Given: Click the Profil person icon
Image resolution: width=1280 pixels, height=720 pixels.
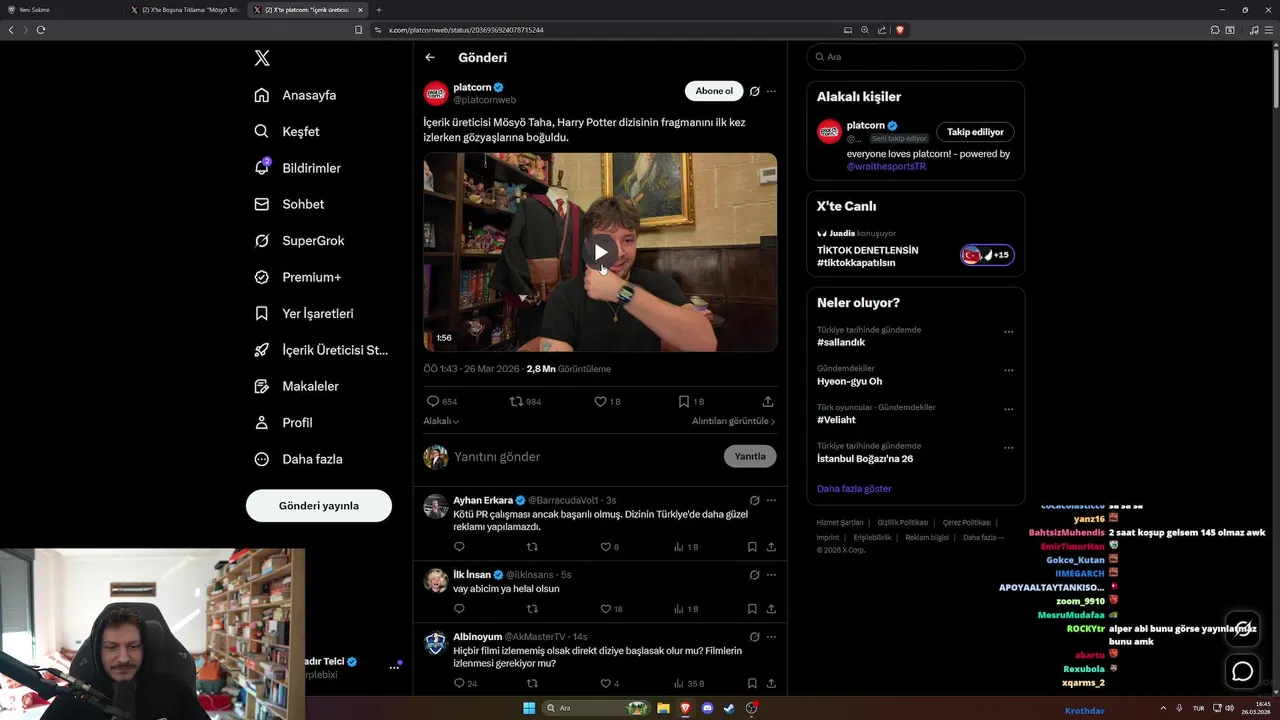Looking at the screenshot, I should pyautogui.click(x=261, y=423).
